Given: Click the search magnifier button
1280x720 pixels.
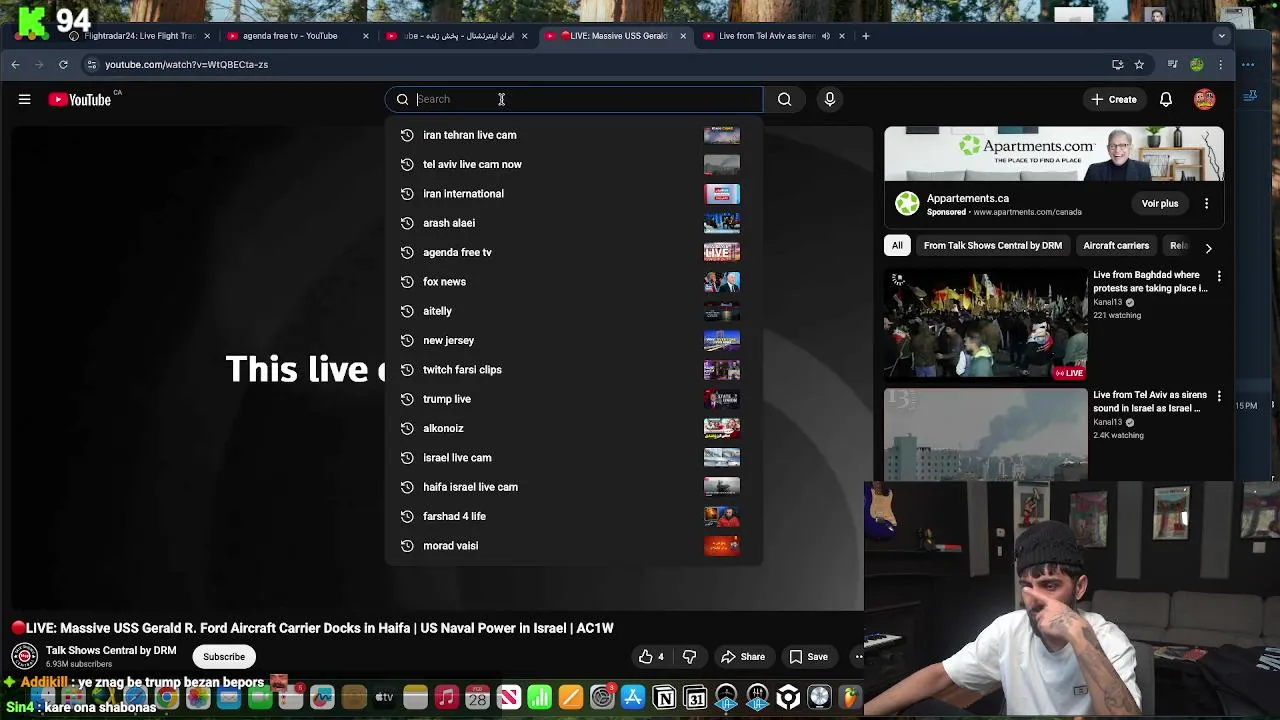Looking at the screenshot, I should point(785,99).
